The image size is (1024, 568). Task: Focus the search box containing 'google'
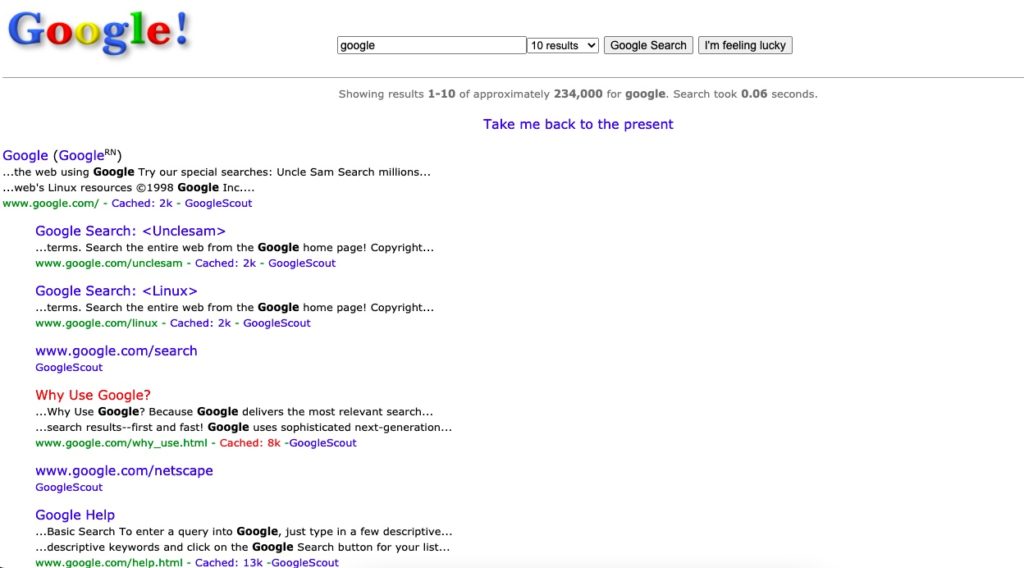(431, 45)
